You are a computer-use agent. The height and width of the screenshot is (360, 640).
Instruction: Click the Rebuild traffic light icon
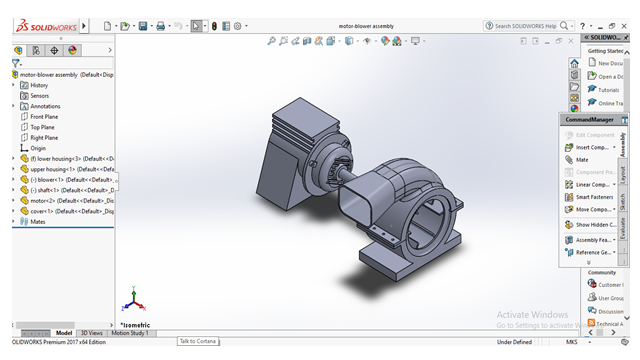coord(214,26)
